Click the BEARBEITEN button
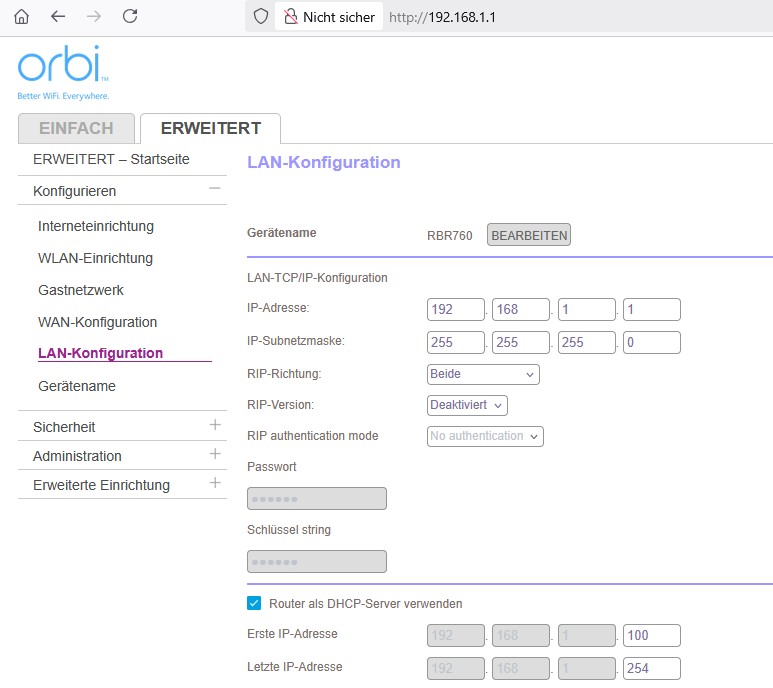Screen dimensions: 773x688 click(528, 235)
